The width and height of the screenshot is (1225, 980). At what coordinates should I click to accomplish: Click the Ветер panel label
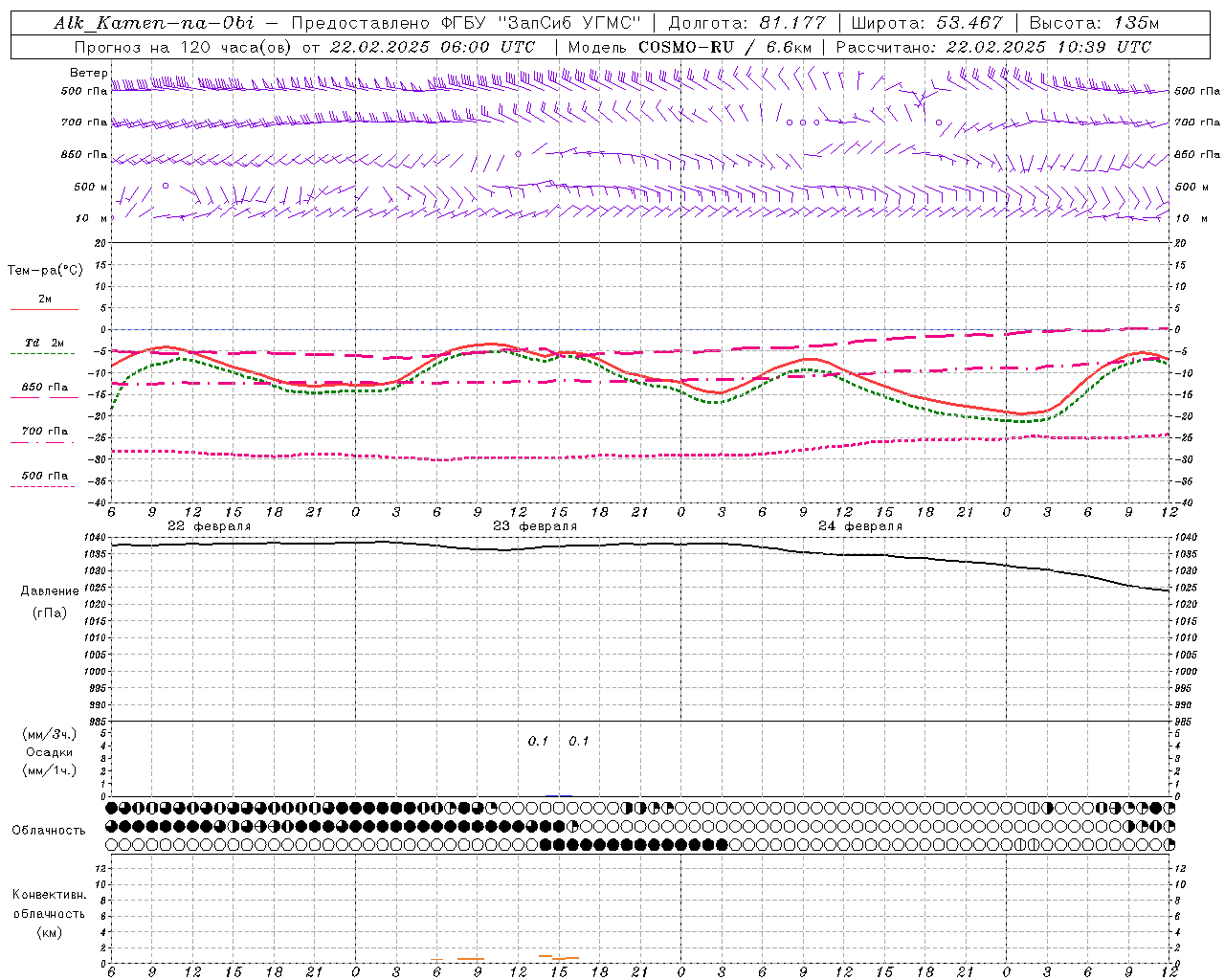(88, 73)
